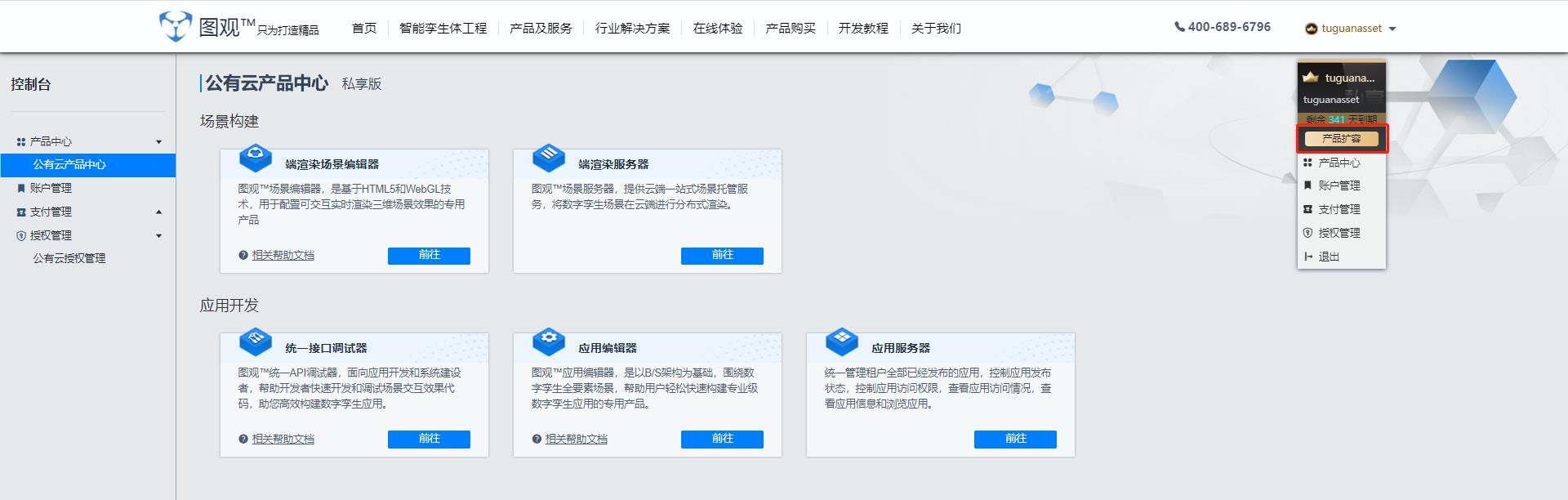Click the popup menu 支付管理 icon
1568x500 pixels.
(1307, 209)
